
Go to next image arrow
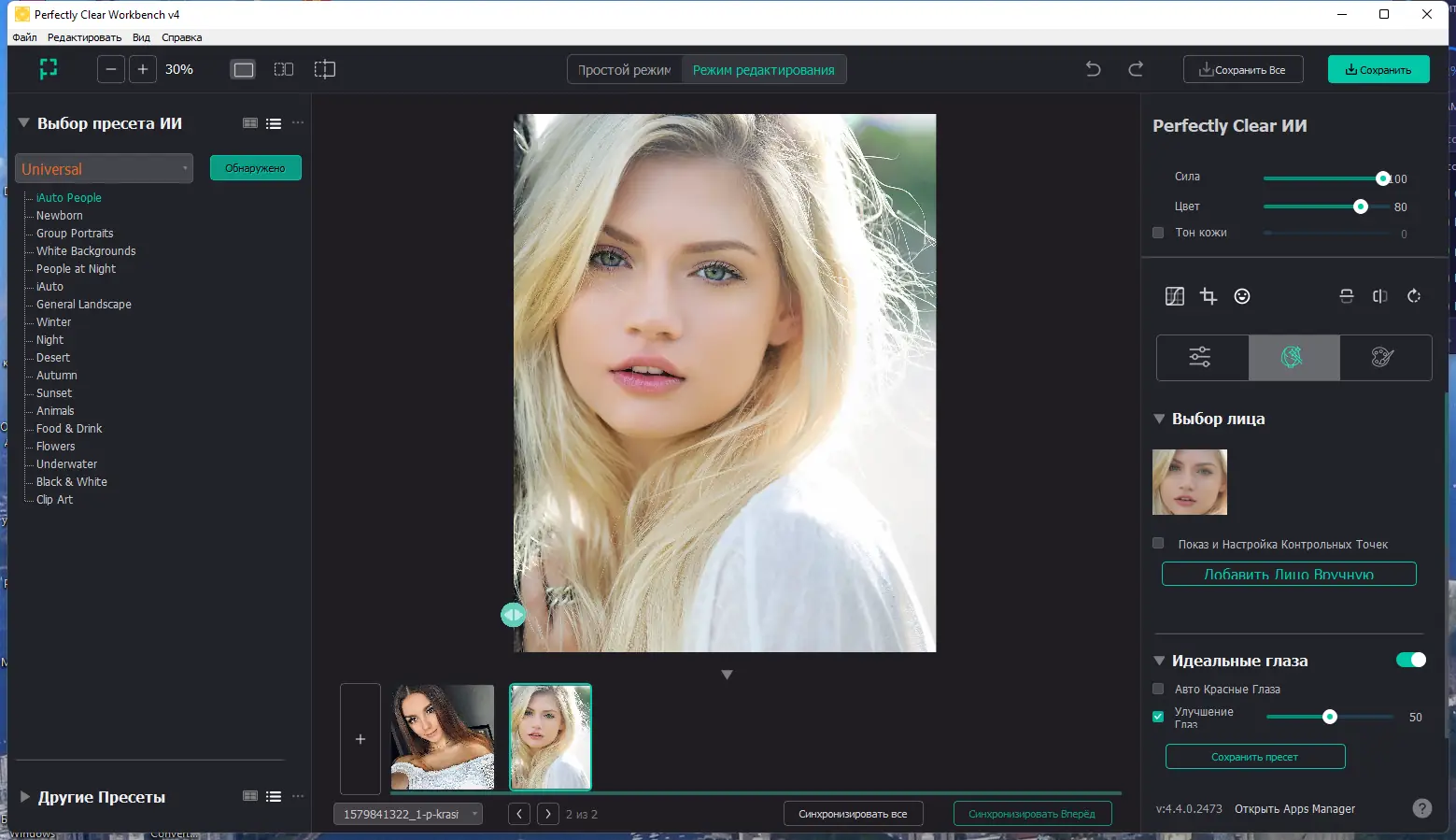tap(548, 814)
